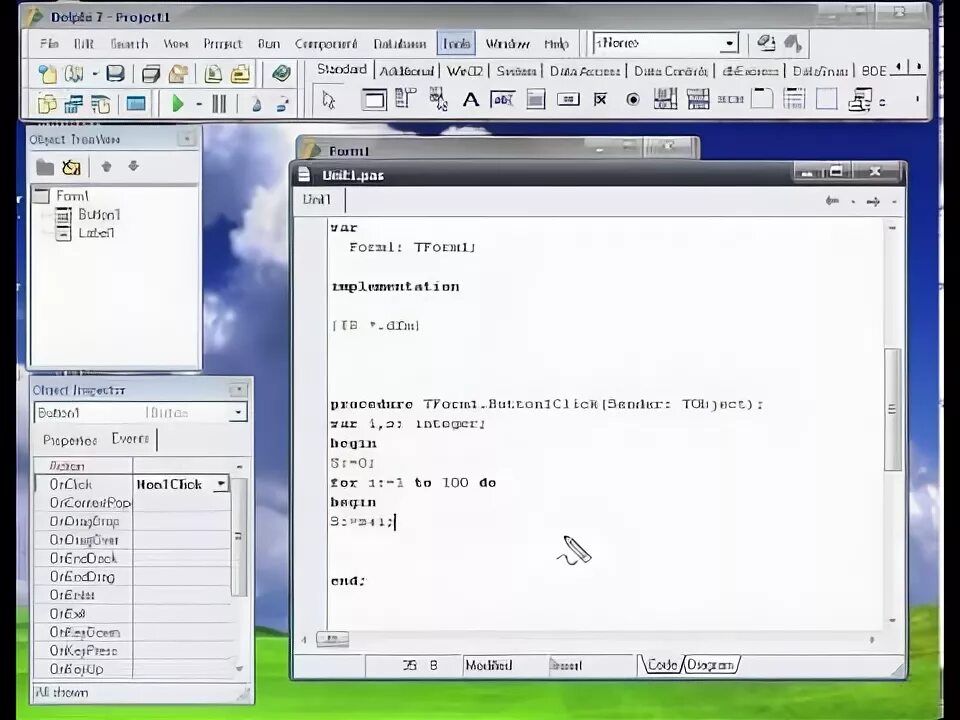Image resolution: width=960 pixels, height=720 pixels.
Task: Click the Open file toolbar icon
Action: pyautogui.click(x=74, y=74)
